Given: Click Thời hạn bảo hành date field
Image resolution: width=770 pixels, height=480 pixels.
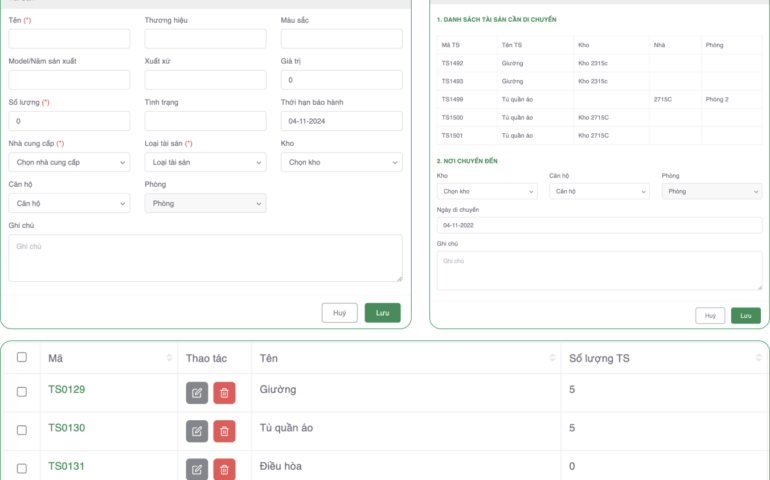Looking at the screenshot, I should 341,121.
